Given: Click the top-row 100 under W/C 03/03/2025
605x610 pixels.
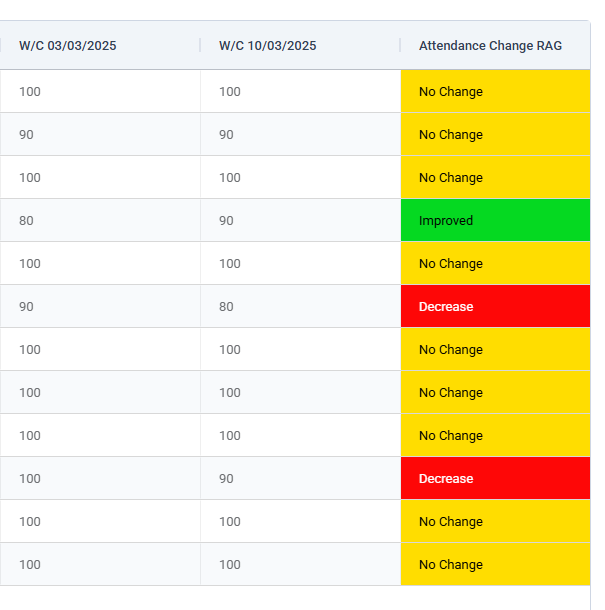Looking at the screenshot, I should click(30, 92).
